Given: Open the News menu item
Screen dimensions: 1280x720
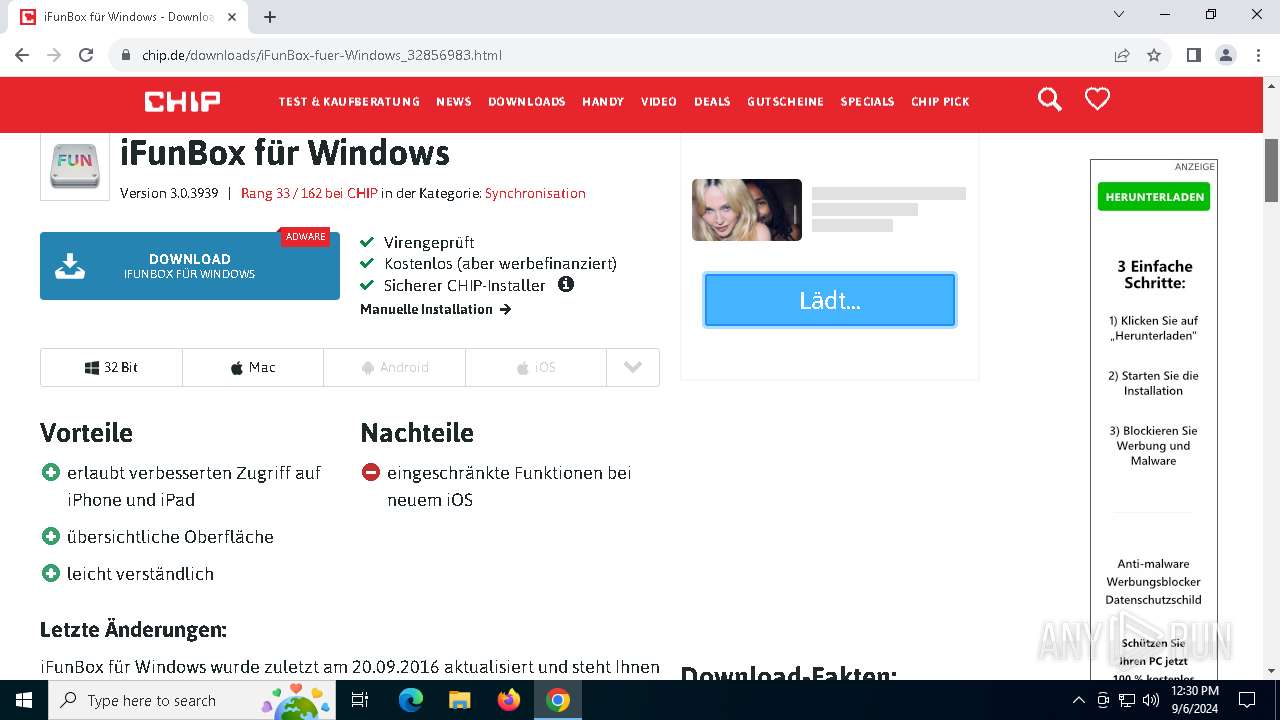Looking at the screenshot, I should (453, 102).
